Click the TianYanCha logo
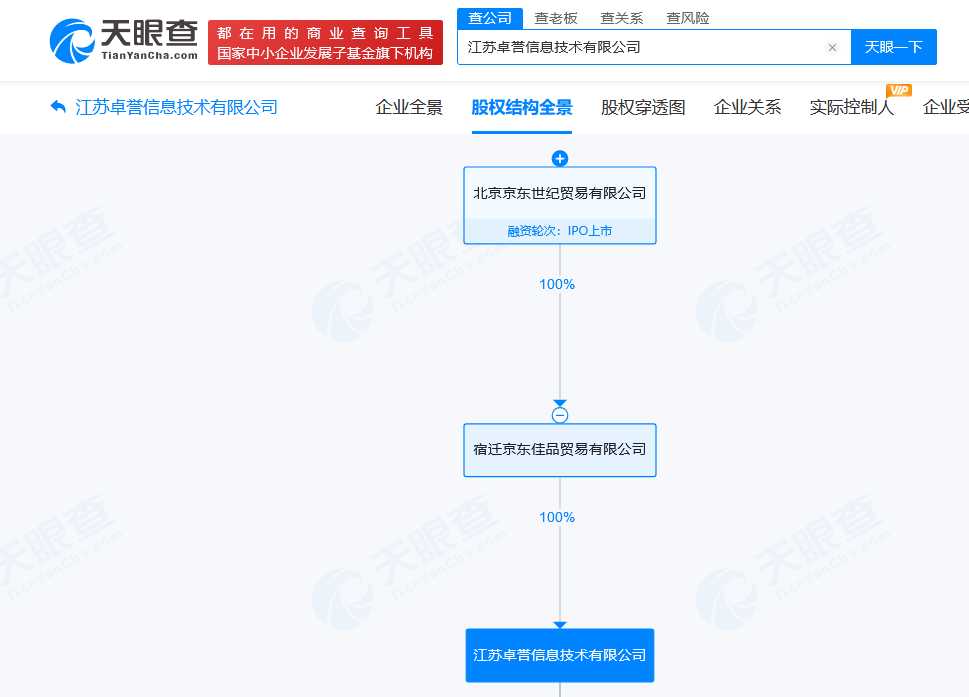The height and width of the screenshot is (697, 969). point(124,41)
